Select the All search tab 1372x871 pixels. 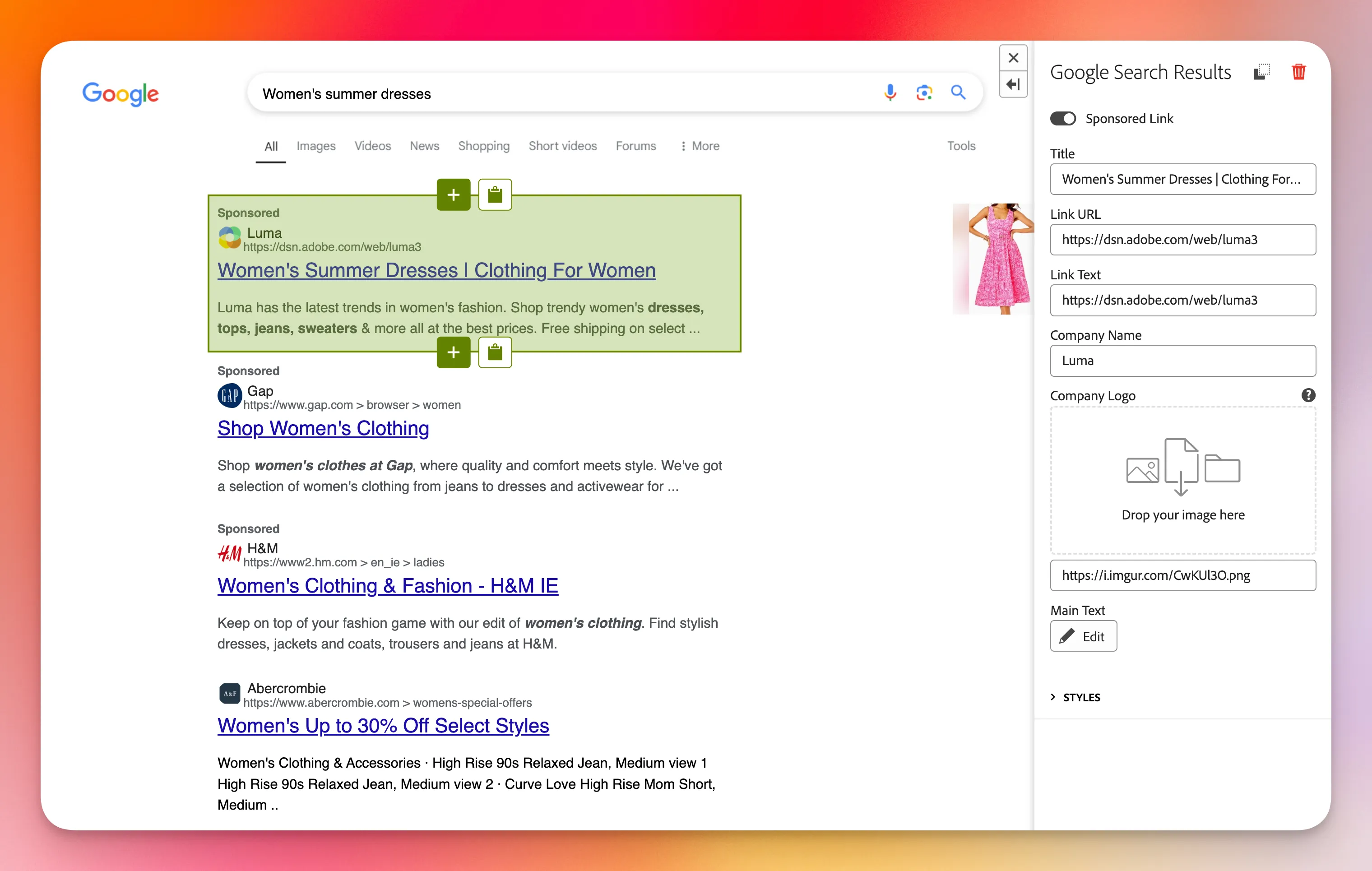[271, 146]
